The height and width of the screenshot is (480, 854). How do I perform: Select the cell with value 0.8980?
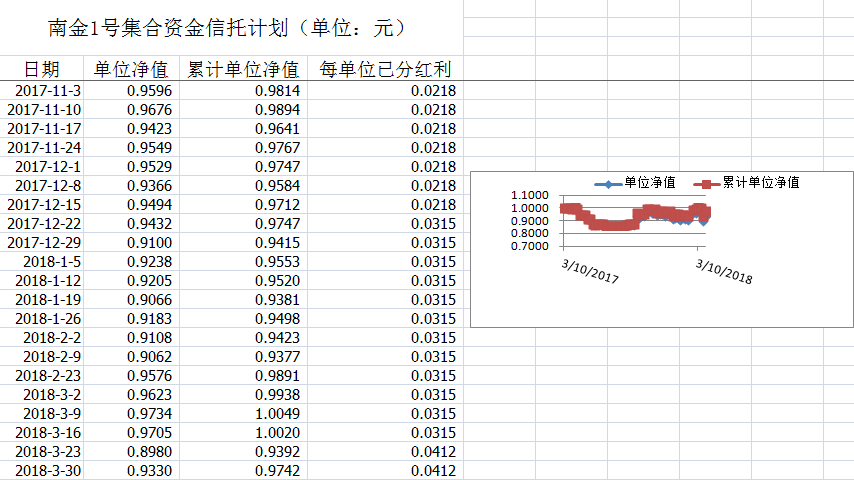pyautogui.click(x=131, y=452)
